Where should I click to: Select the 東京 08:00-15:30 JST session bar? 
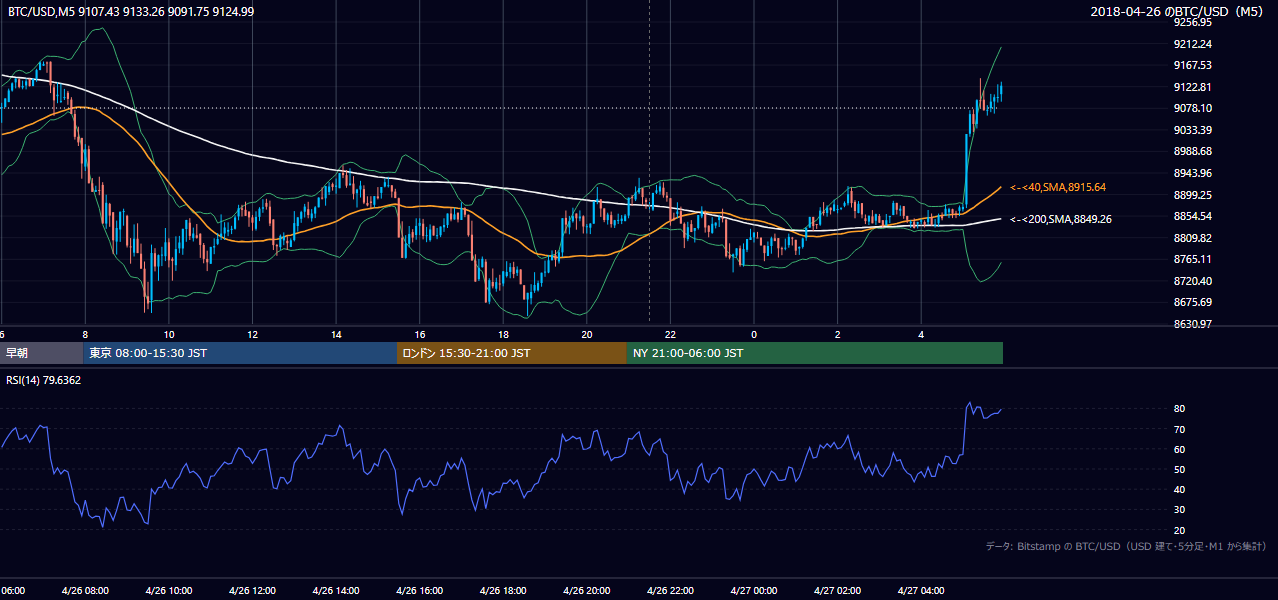click(x=241, y=353)
